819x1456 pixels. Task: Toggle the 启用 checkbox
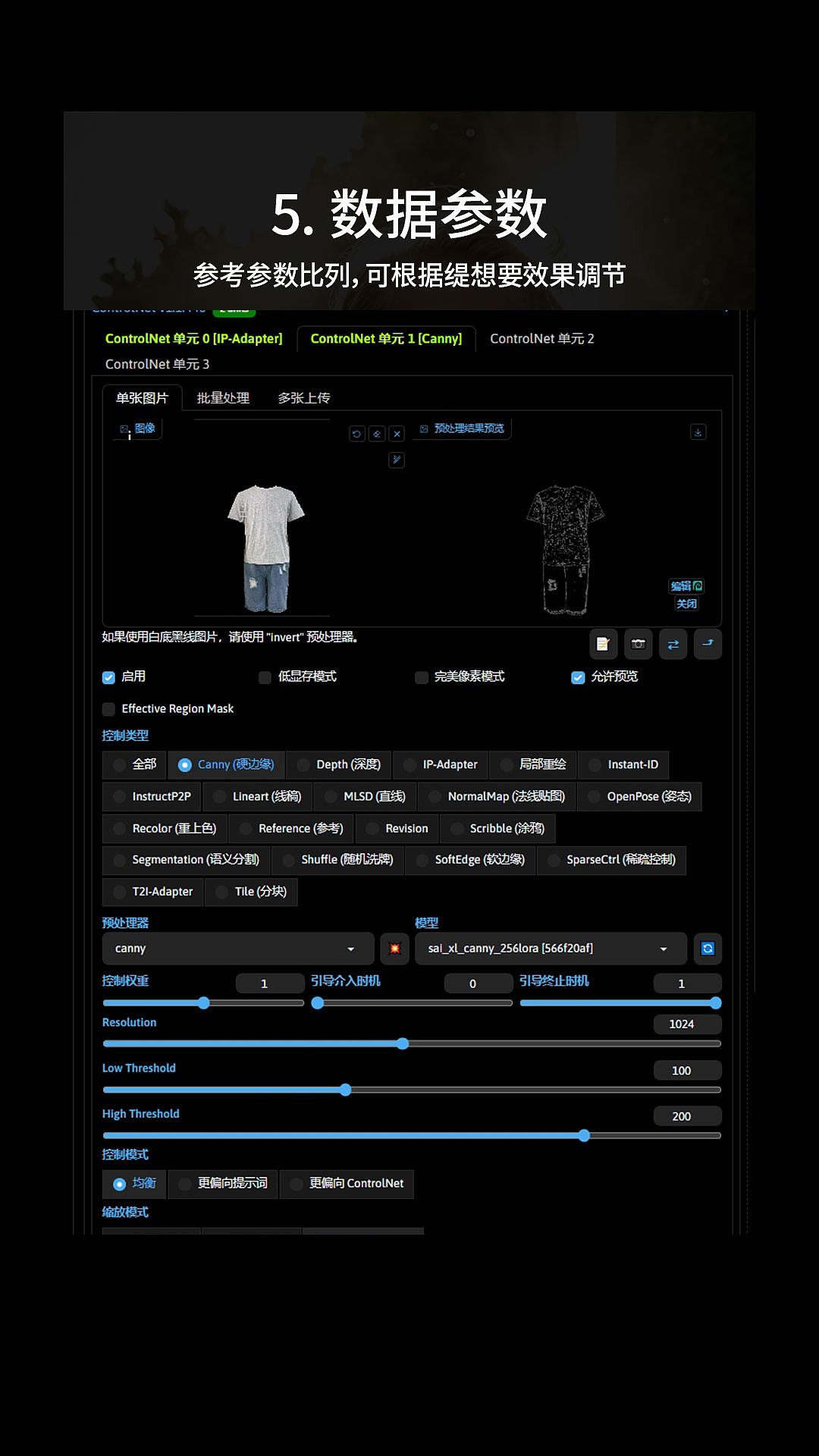[x=108, y=677]
